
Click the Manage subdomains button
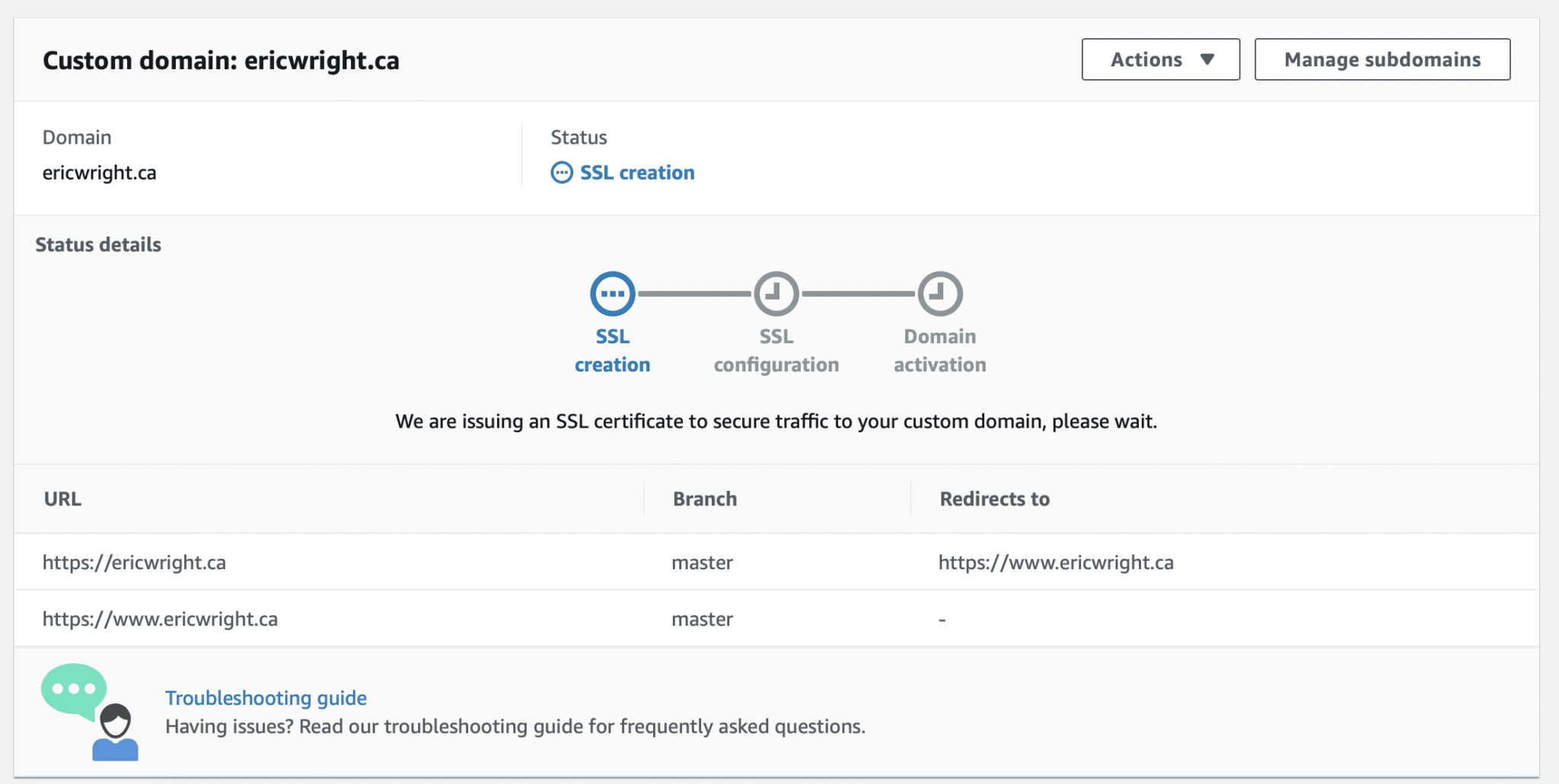[x=1382, y=59]
